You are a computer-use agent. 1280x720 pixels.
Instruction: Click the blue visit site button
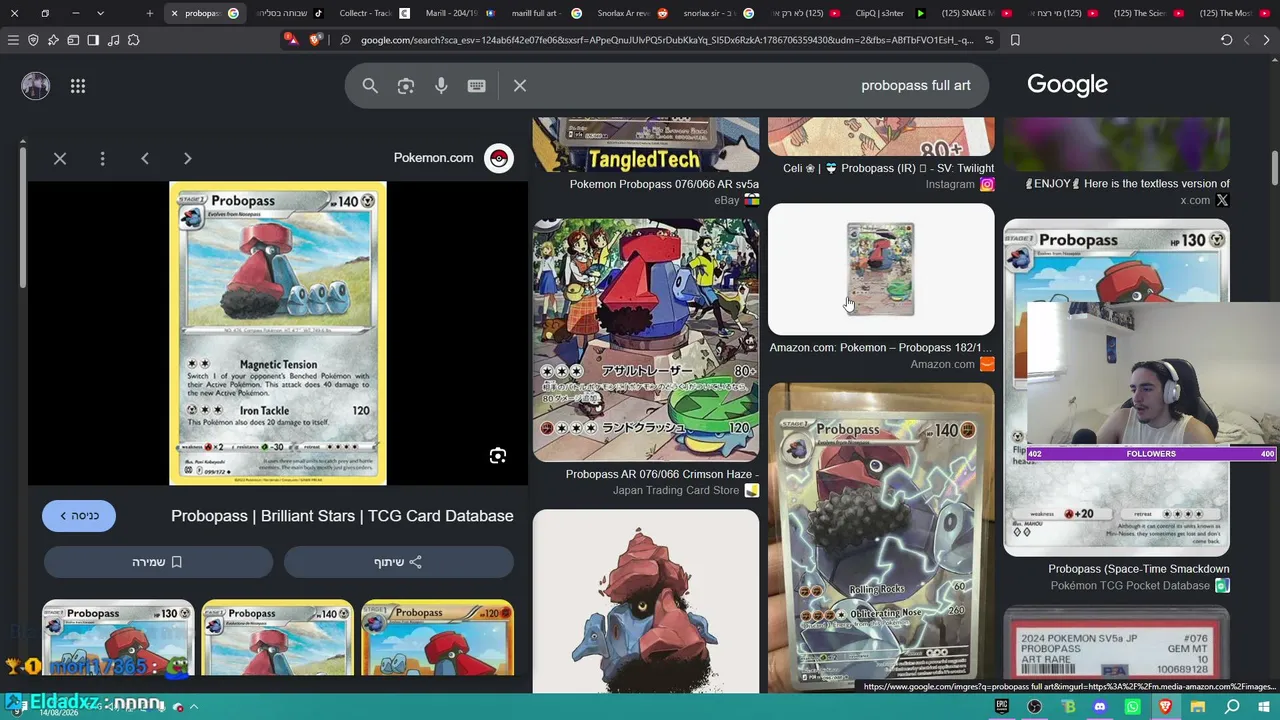(x=79, y=516)
